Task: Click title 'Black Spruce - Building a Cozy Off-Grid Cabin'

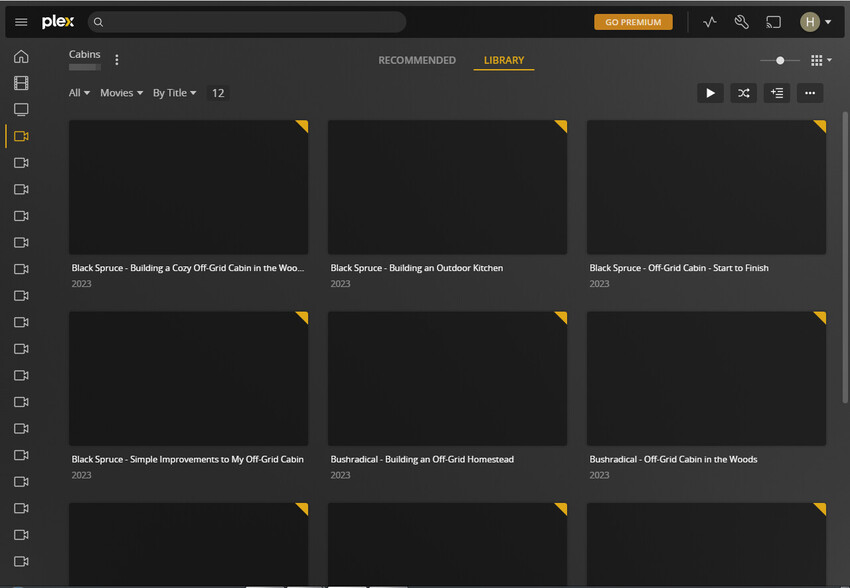Action: [x=188, y=268]
